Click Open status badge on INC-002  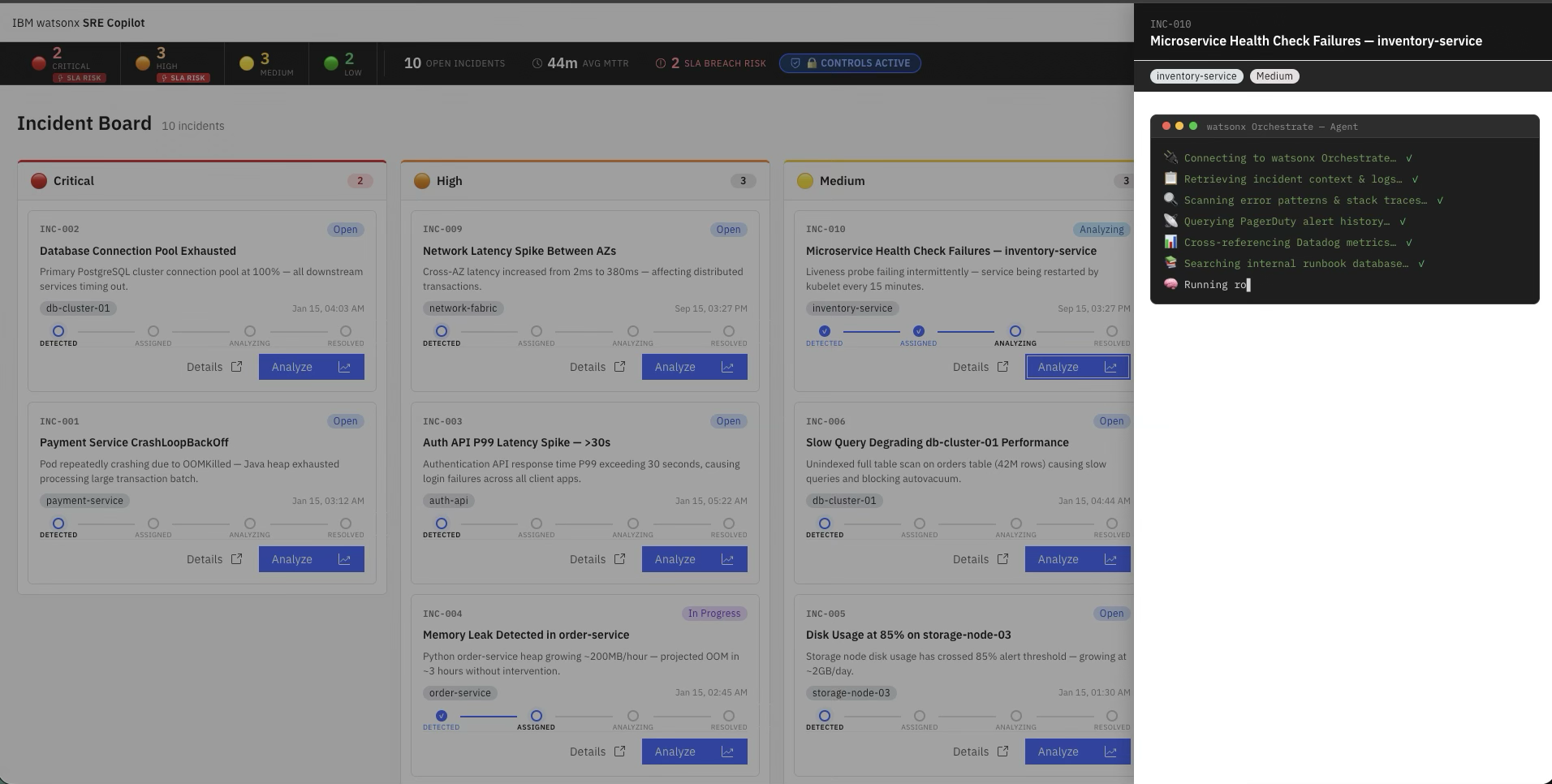(x=345, y=230)
